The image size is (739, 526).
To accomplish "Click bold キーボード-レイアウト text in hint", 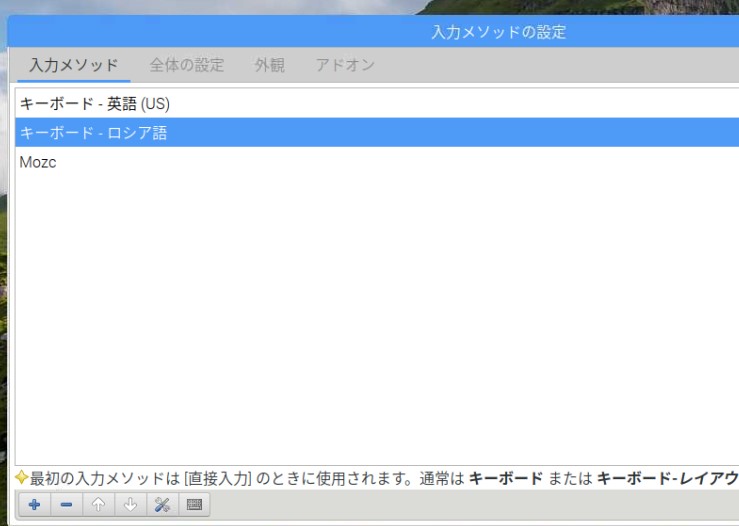I will tap(667, 479).
